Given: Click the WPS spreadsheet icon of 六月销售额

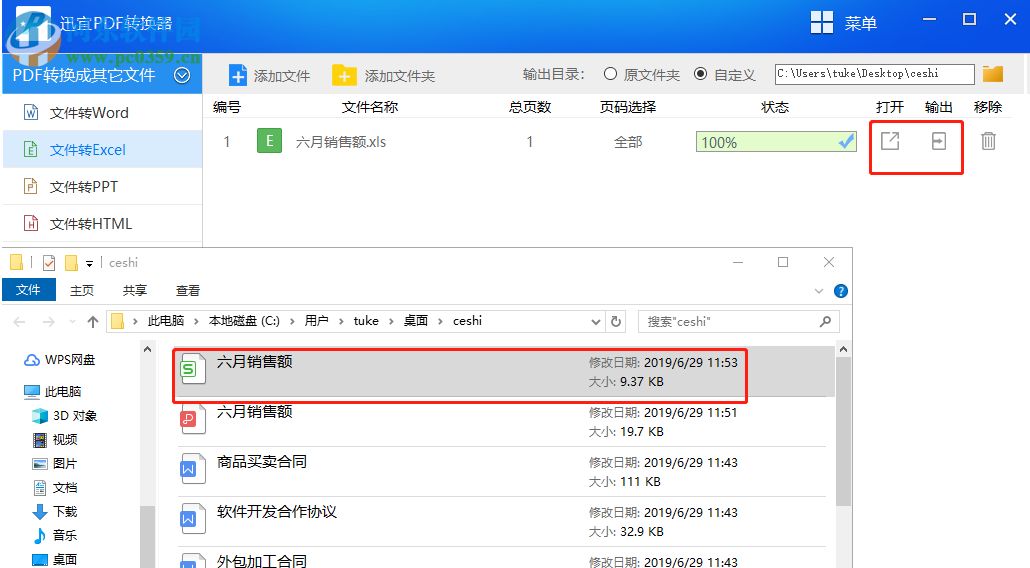Looking at the screenshot, I should 192,368.
